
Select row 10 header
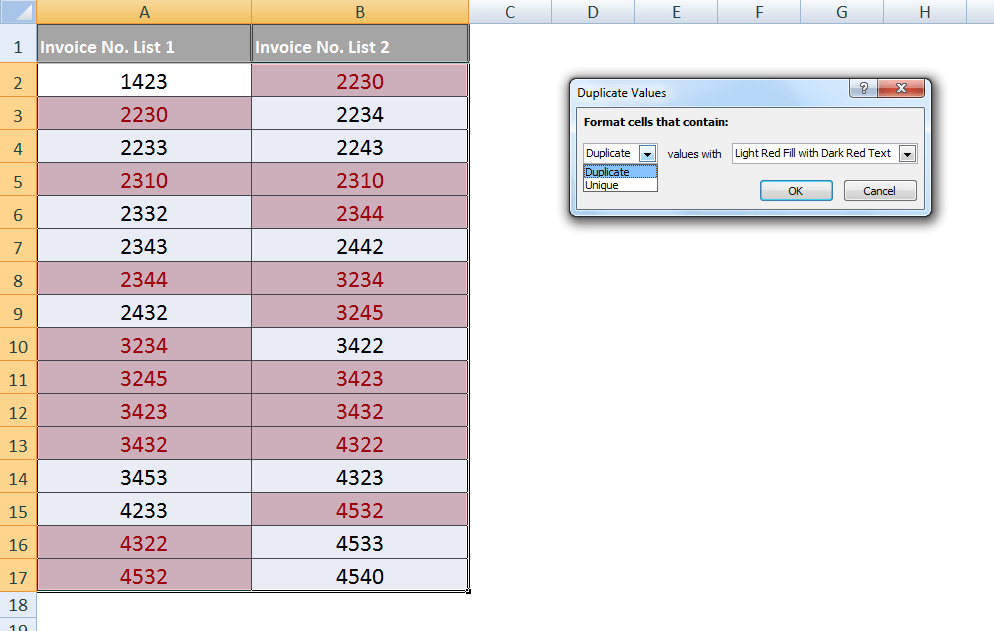point(18,344)
